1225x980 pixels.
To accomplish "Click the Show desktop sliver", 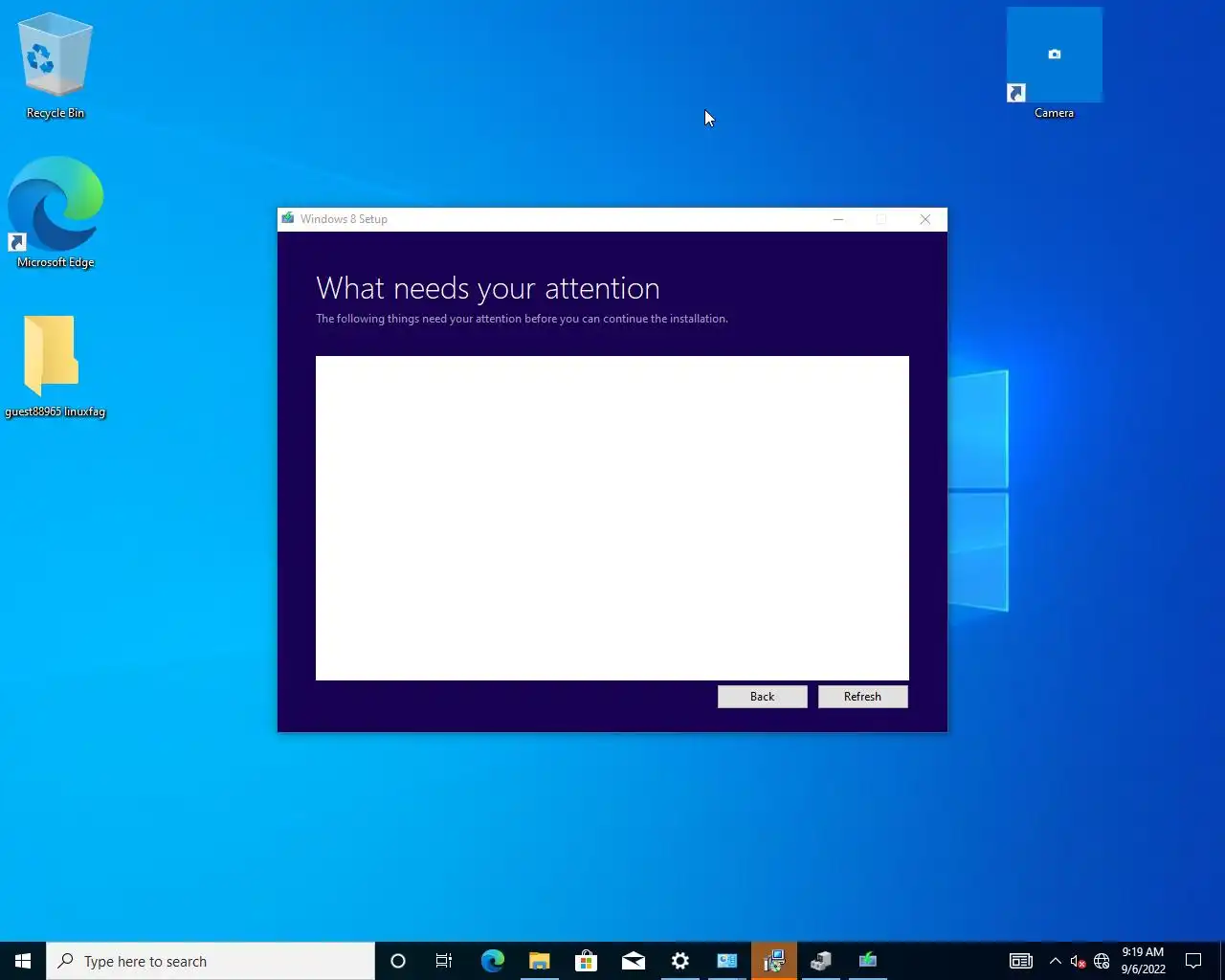I will [1222, 961].
